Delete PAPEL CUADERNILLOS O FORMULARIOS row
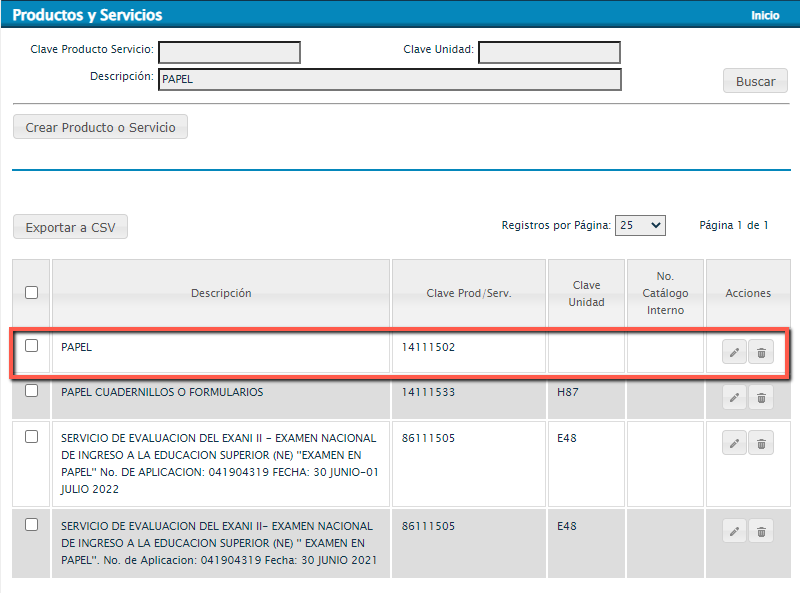 point(761,397)
